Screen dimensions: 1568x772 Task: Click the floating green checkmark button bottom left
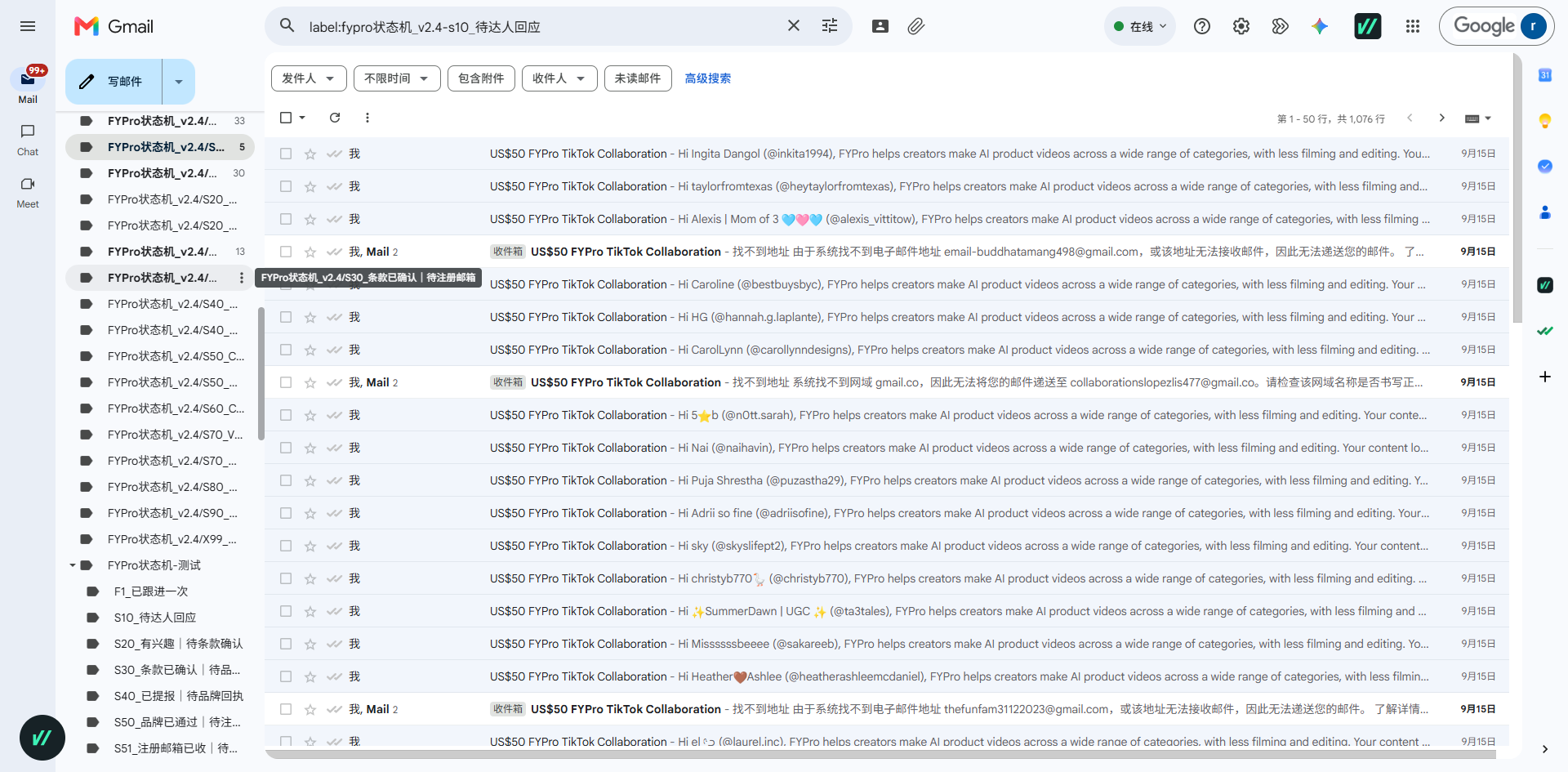42,738
